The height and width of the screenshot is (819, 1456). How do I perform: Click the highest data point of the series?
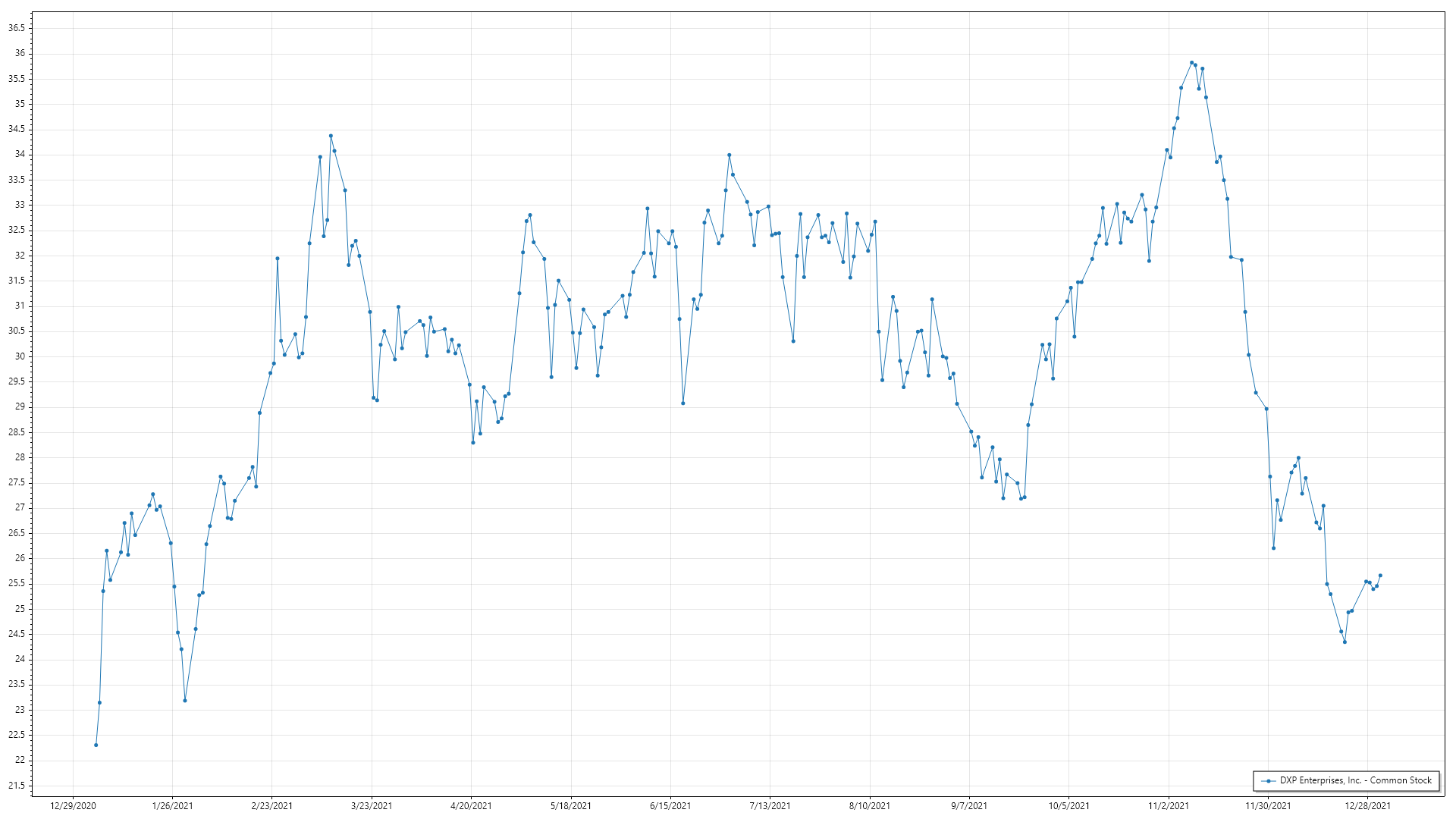pos(1191,63)
